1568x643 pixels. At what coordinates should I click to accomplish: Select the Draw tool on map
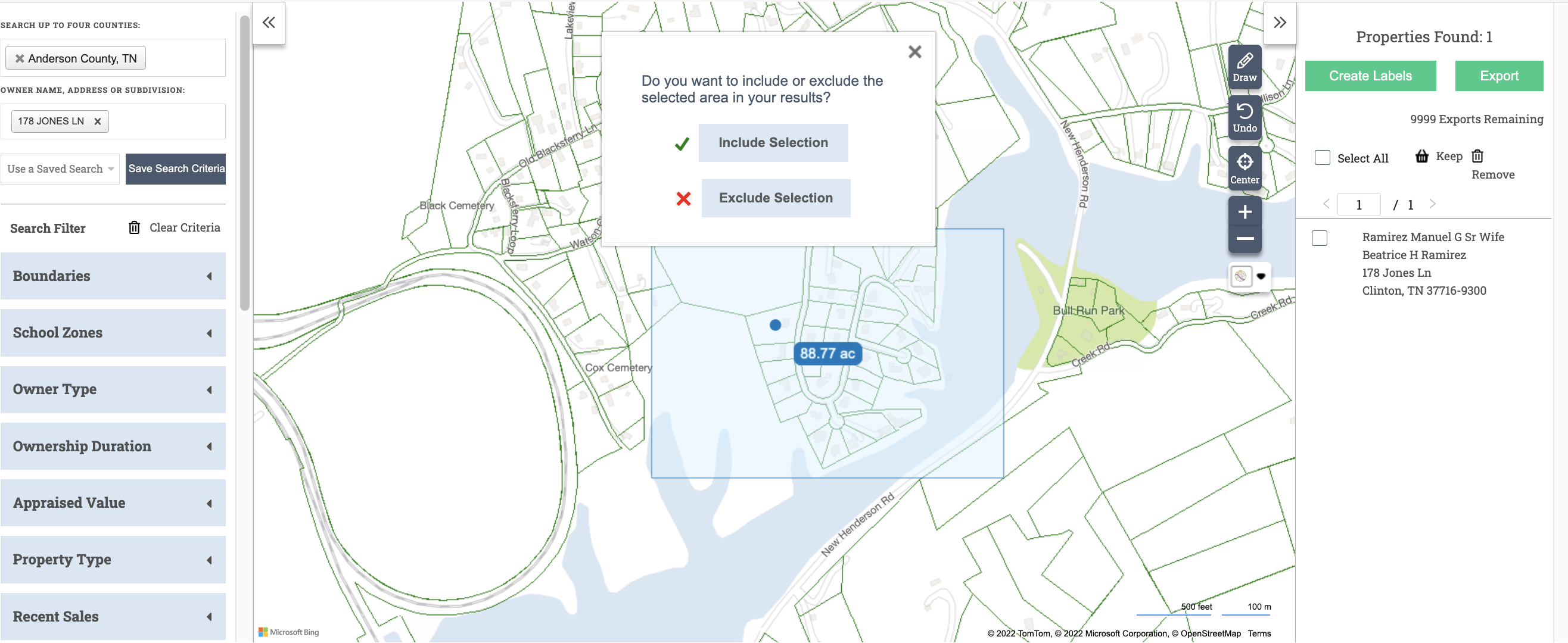tap(1244, 67)
